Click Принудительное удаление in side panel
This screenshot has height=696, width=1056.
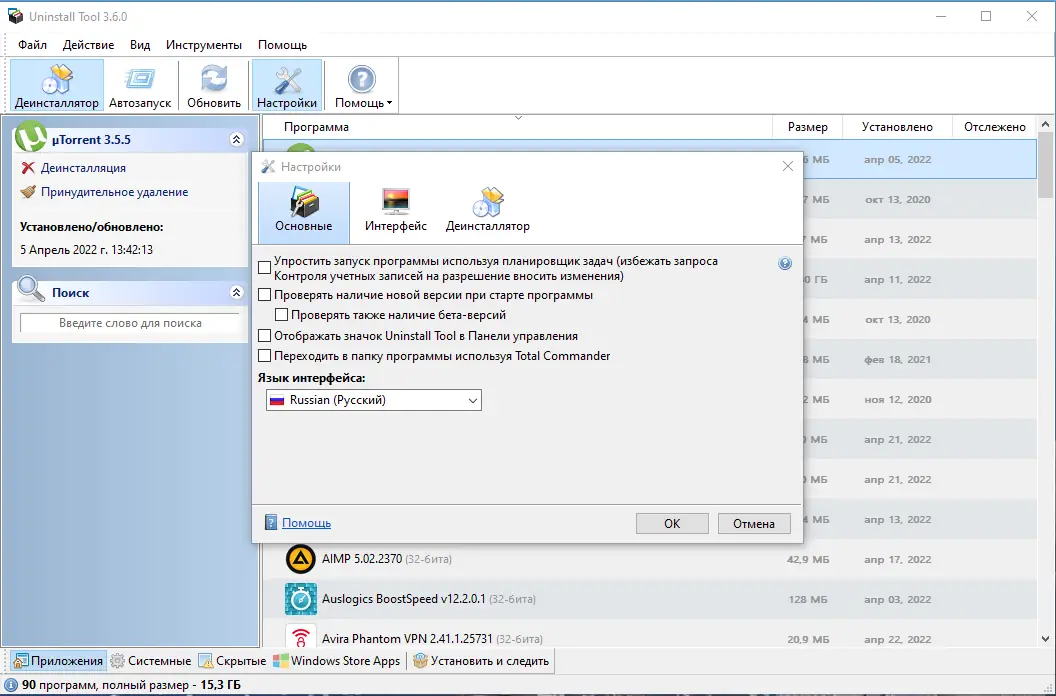click(114, 192)
